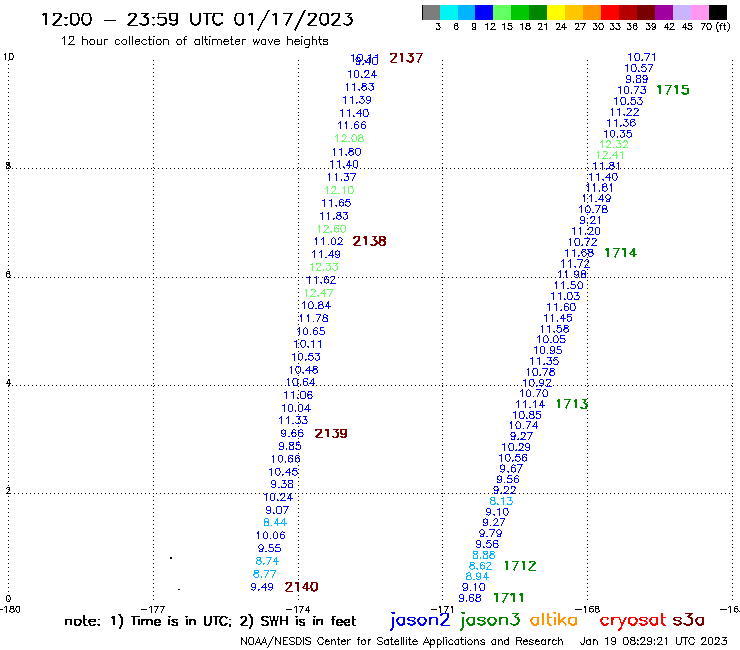Click subtitle '12 hour collection of altimeter wave heights'
The width and height of the screenshot is (740, 650).
(194, 41)
